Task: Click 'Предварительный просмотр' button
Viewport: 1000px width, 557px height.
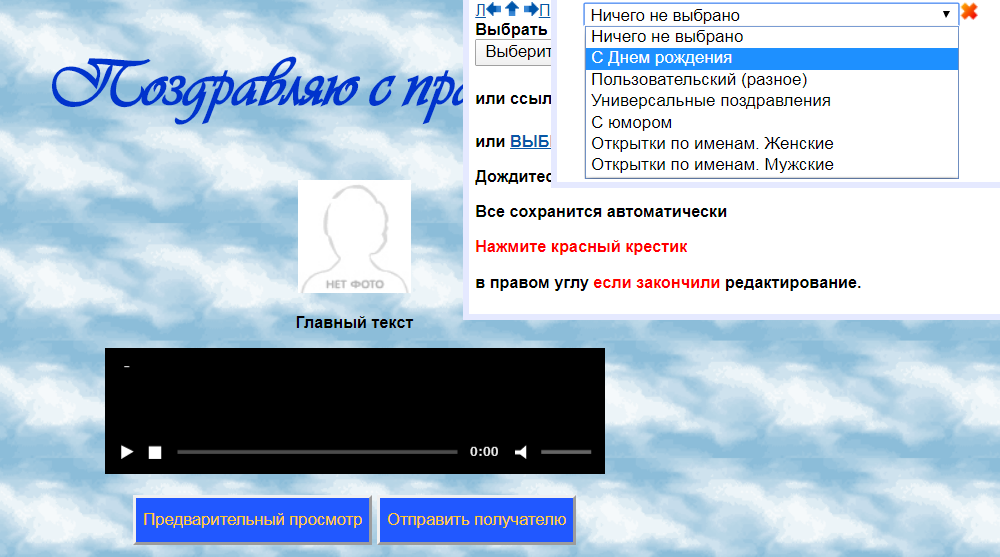Action: point(252,520)
